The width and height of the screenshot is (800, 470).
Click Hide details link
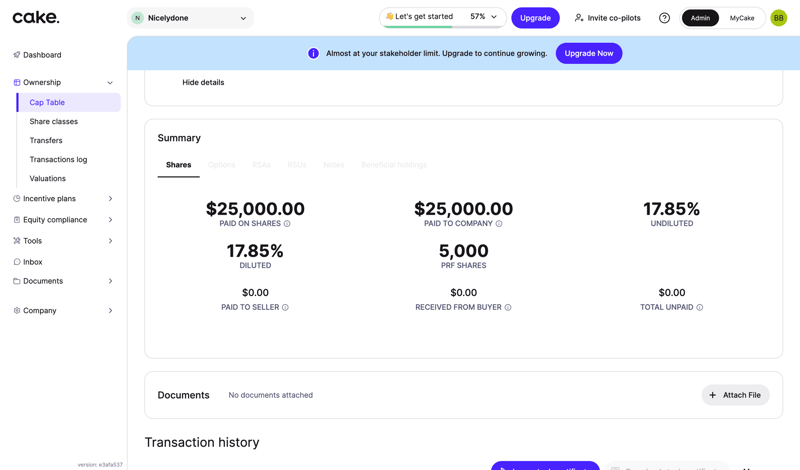click(203, 83)
